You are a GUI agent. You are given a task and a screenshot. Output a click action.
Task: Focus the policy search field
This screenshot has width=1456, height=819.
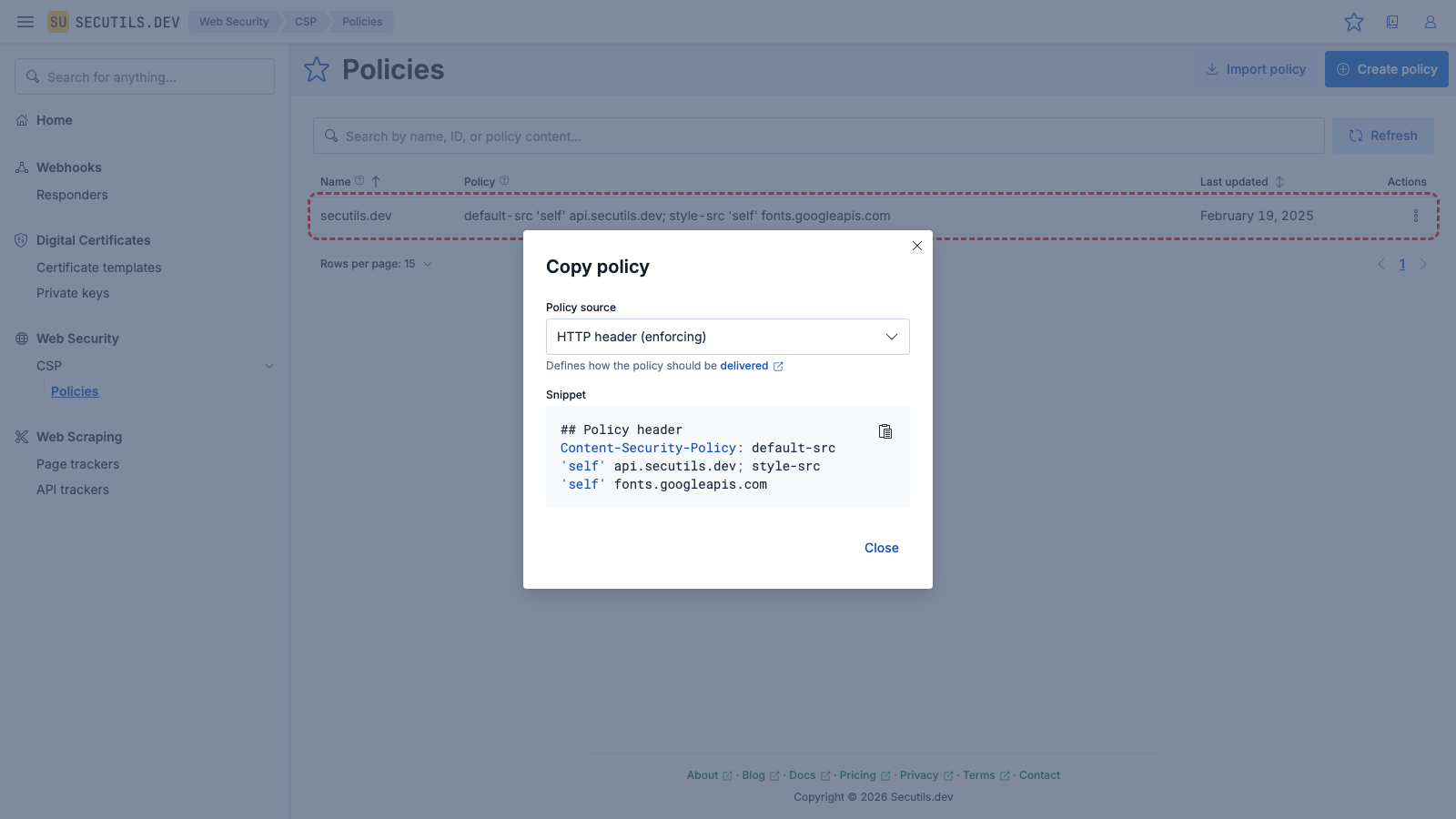tap(819, 136)
